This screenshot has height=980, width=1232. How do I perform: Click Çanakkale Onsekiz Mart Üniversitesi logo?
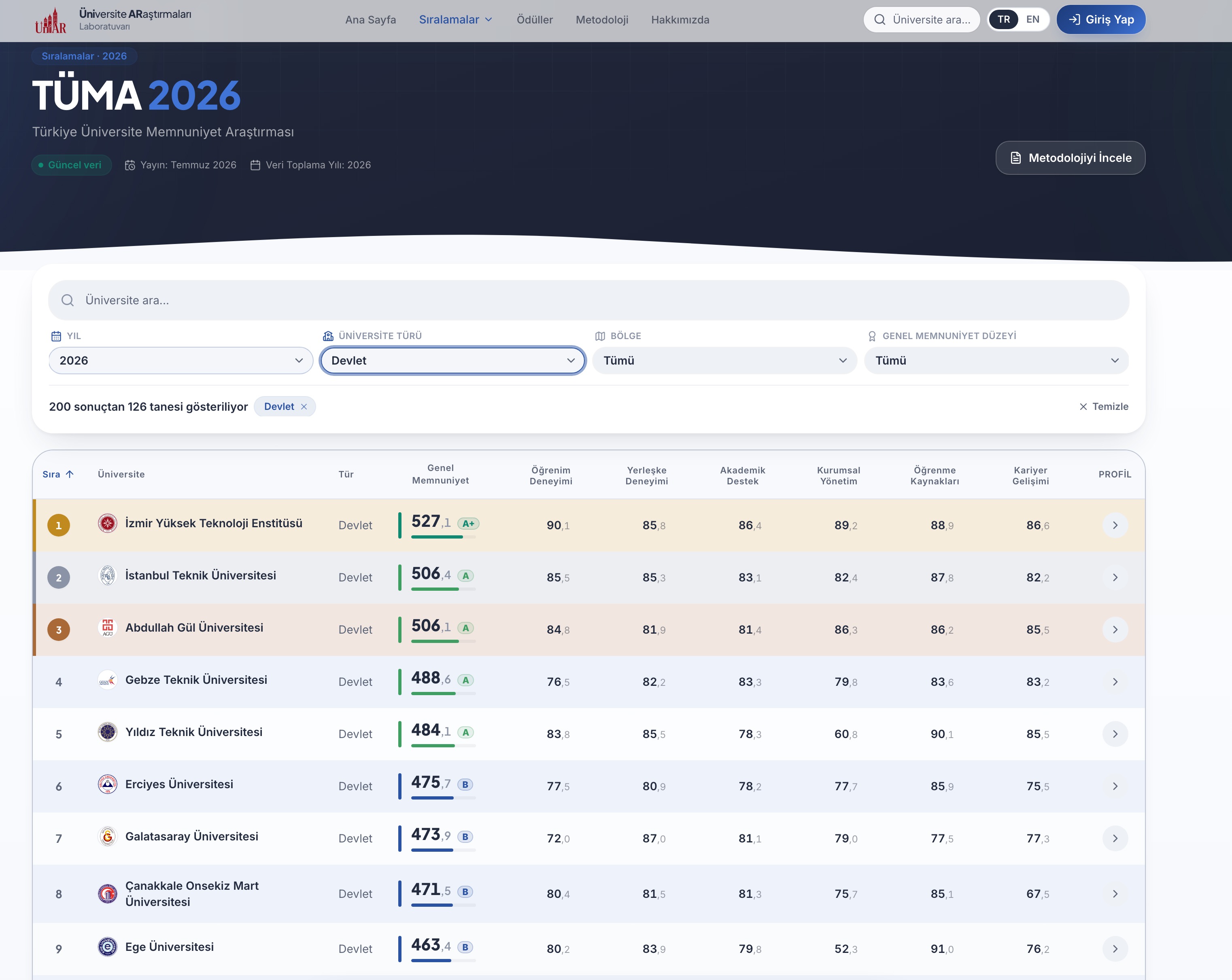(x=107, y=894)
